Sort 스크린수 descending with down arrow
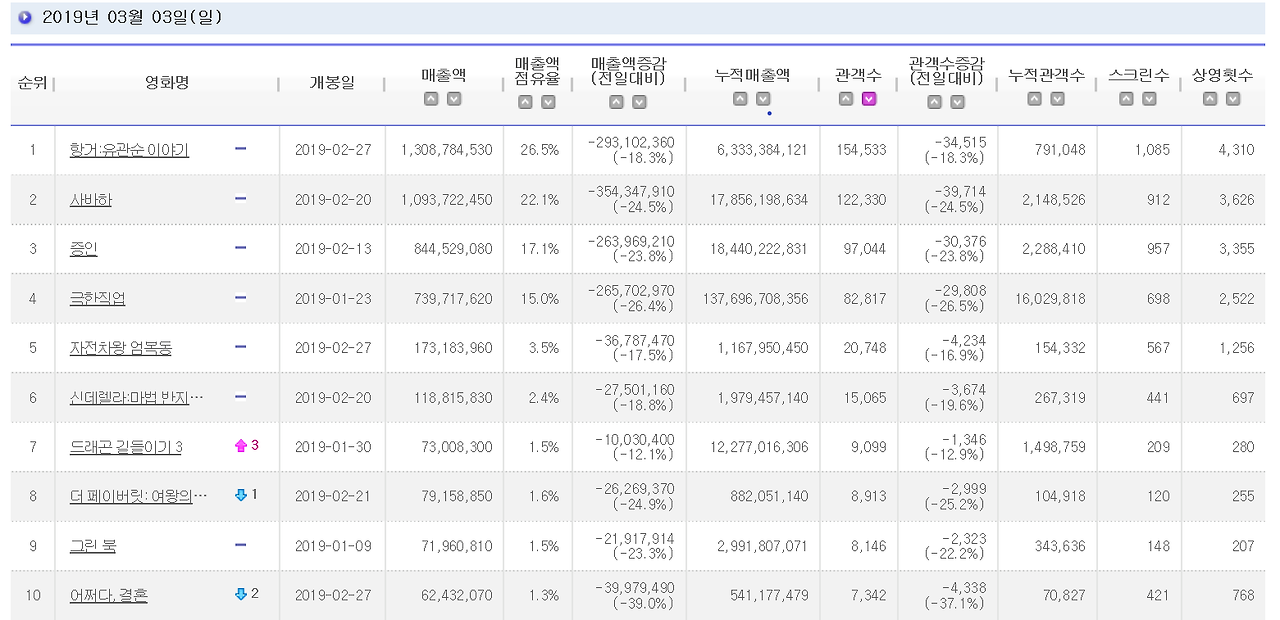1280x620 pixels. click(1149, 99)
